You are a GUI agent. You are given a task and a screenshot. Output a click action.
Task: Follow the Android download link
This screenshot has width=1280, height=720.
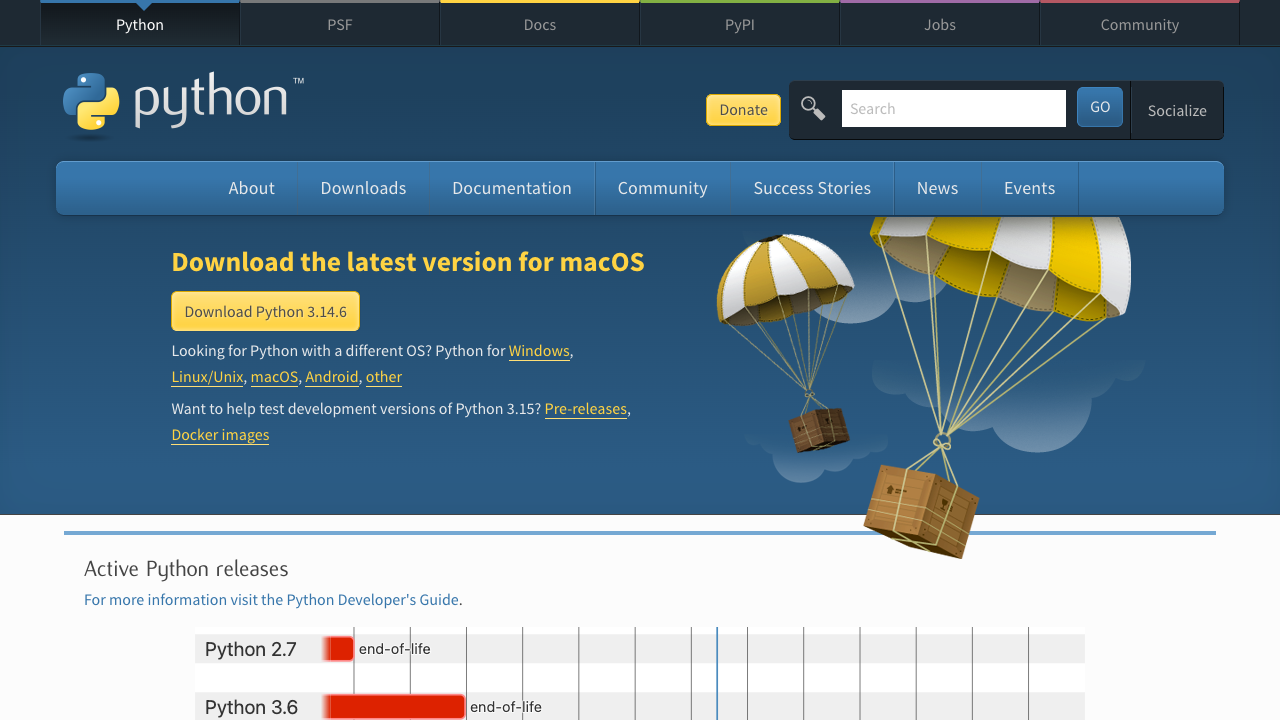point(332,377)
